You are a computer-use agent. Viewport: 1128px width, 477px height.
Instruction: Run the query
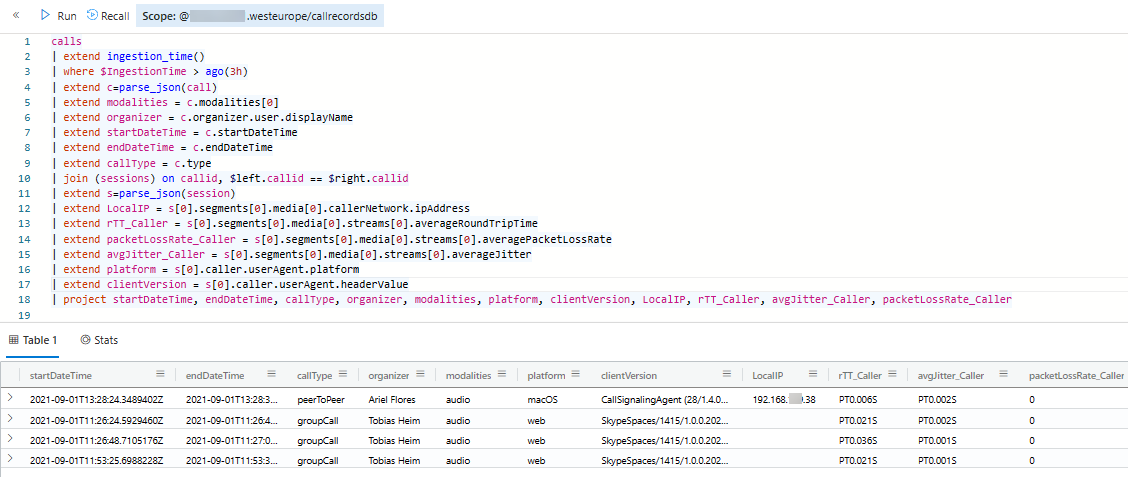tap(59, 15)
